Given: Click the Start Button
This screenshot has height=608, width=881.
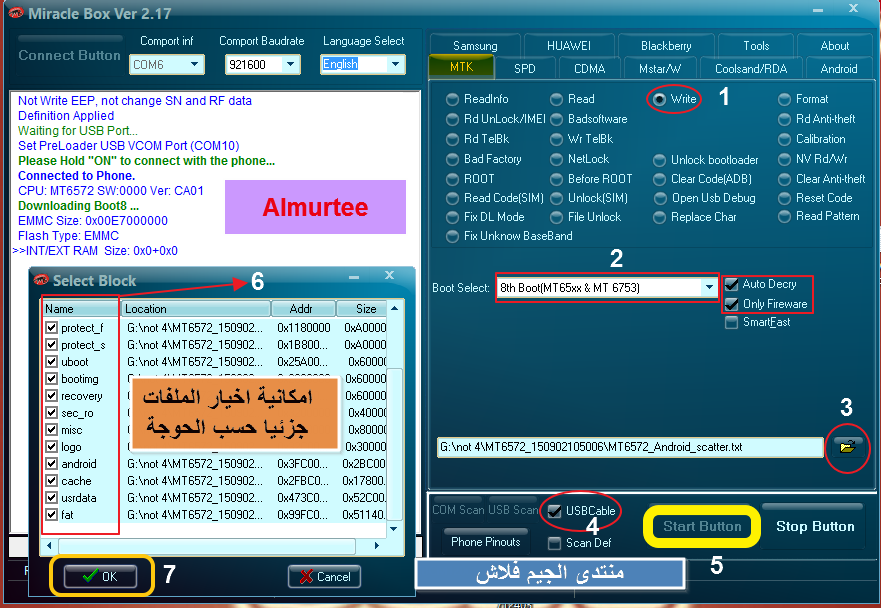Looking at the screenshot, I should click(x=702, y=527).
